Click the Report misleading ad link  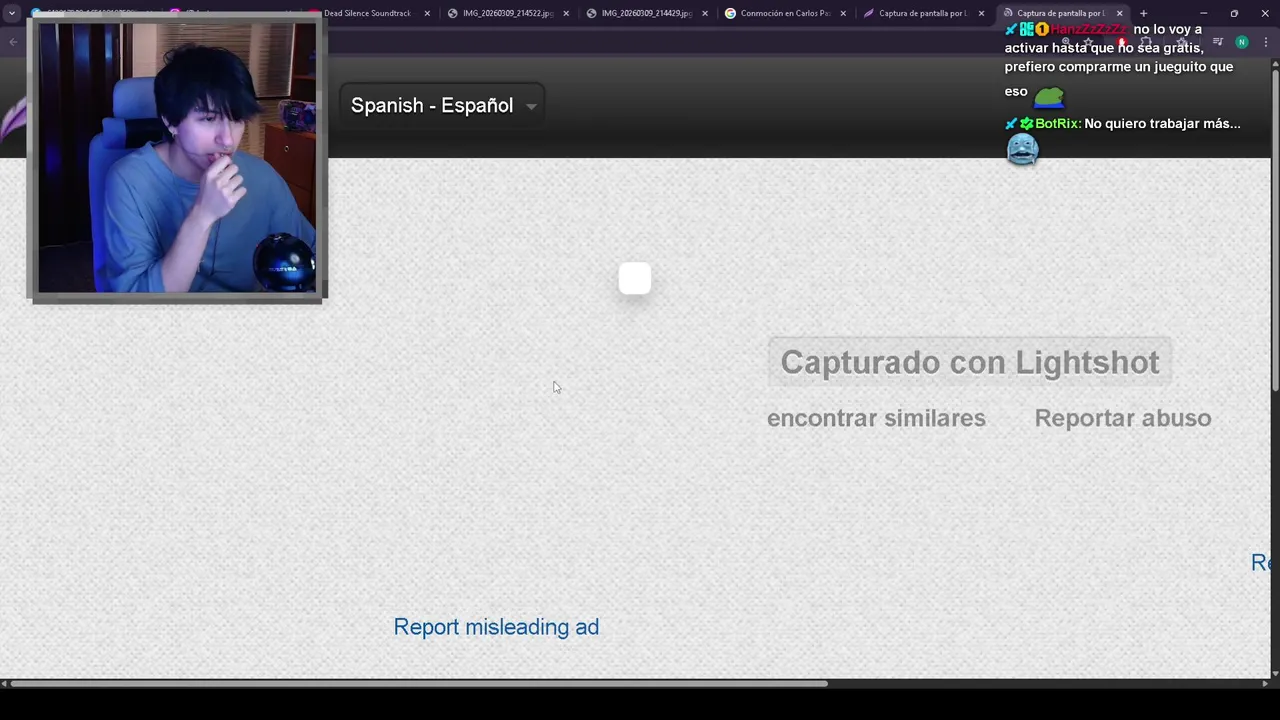point(496,627)
